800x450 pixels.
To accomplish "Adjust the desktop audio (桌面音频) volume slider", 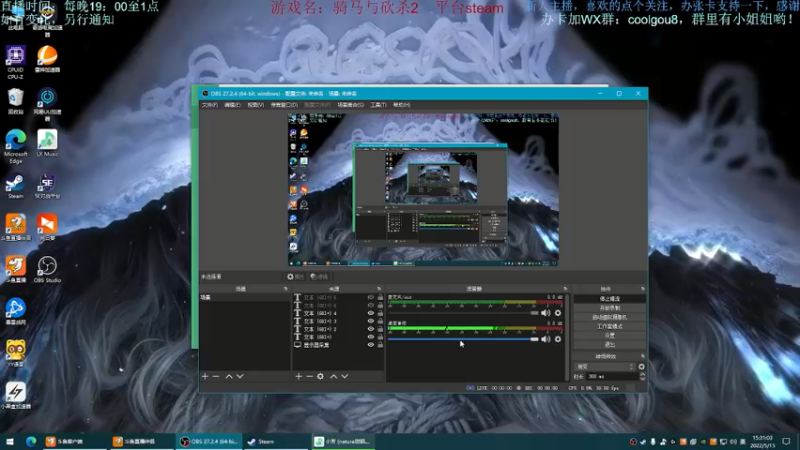I will pyautogui.click(x=463, y=339).
